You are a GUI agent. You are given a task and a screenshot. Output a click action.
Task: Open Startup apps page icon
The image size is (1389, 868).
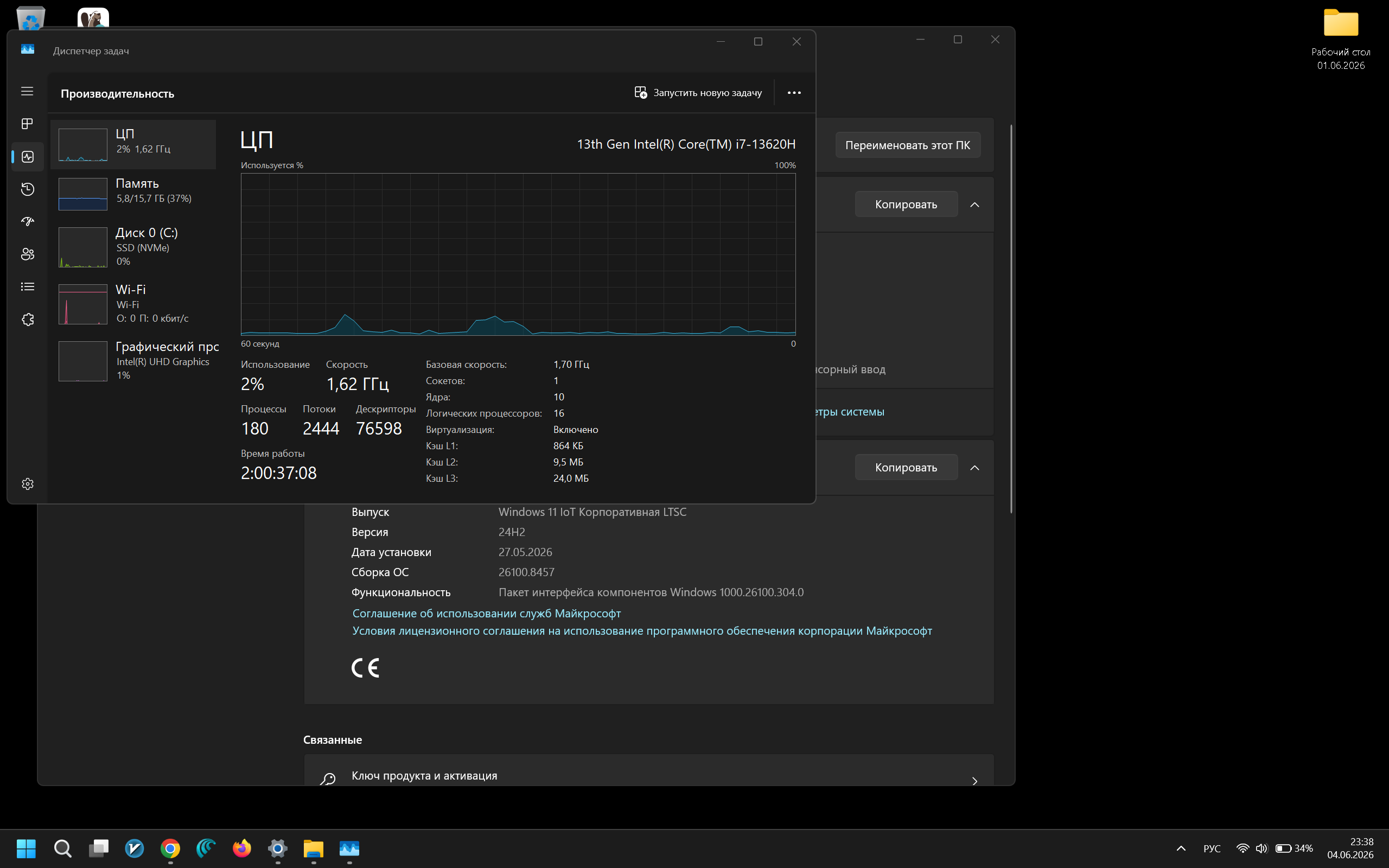pyautogui.click(x=27, y=221)
